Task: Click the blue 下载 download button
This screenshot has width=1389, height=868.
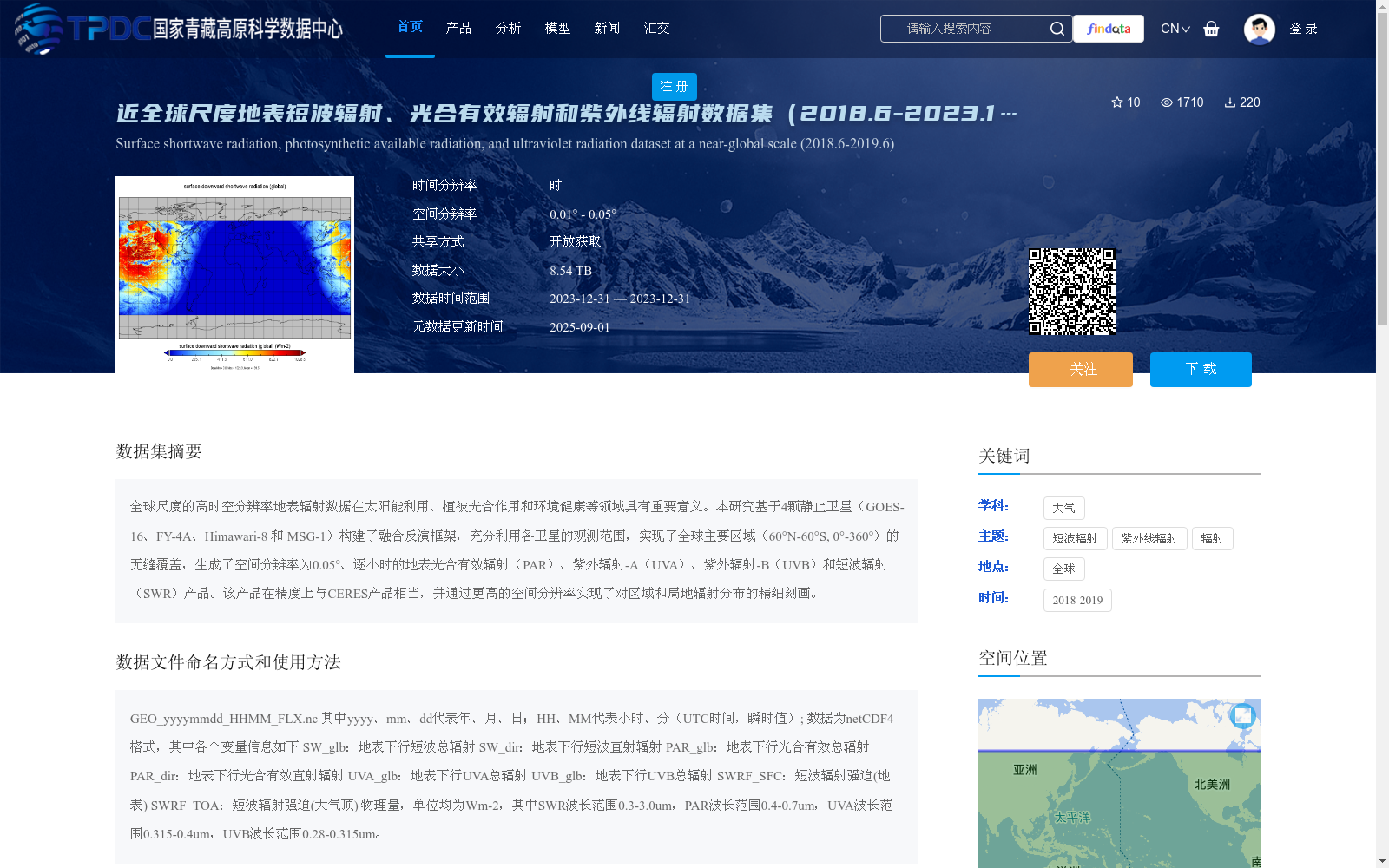Action: point(1201,370)
